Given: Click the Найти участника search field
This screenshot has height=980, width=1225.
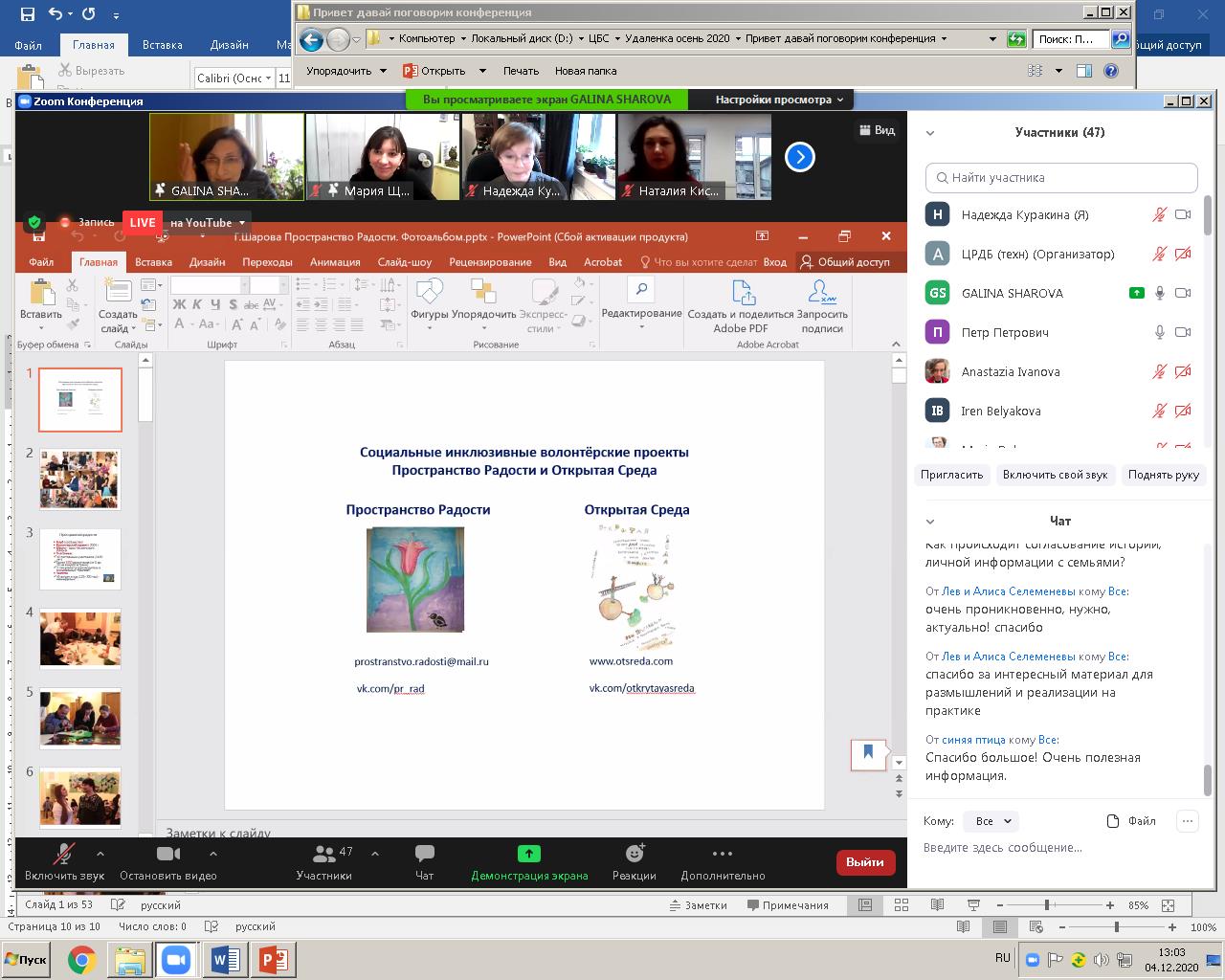Looking at the screenshot, I should point(1061,178).
